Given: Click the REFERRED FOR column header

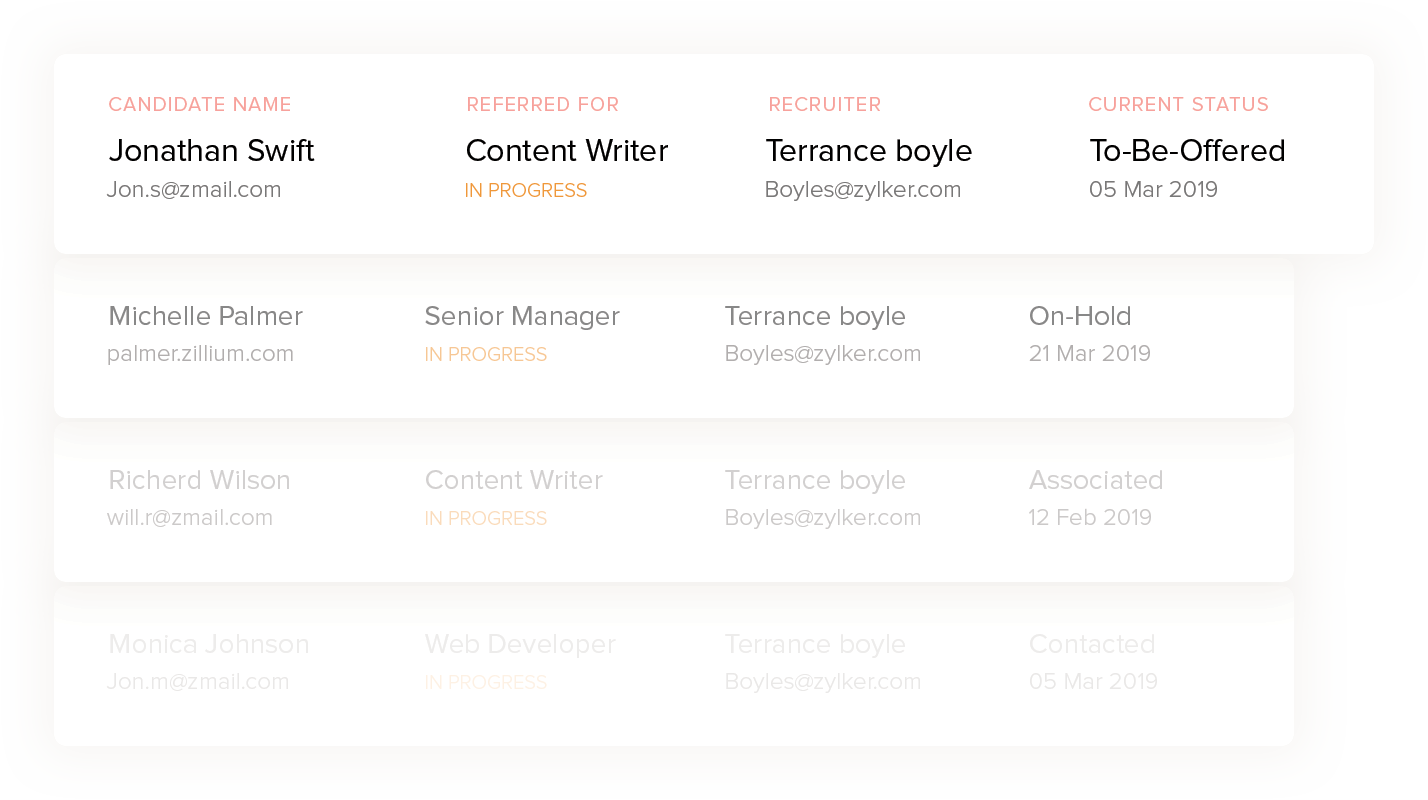Looking at the screenshot, I should pyautogui.click(x=542, y=105).
